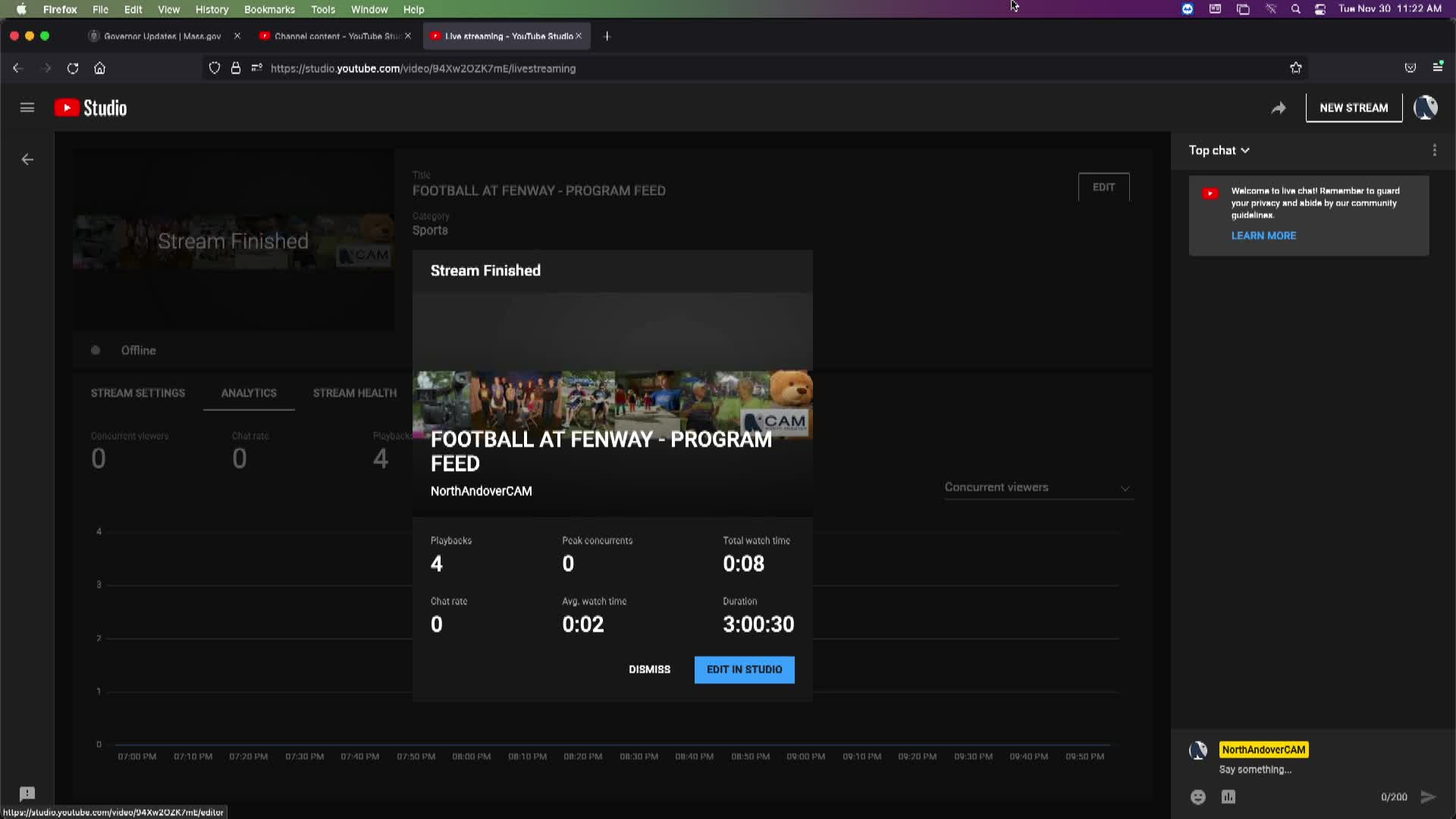Open the macOS Control Center
Screen dimensions: 1456x819
point(1320,9)
